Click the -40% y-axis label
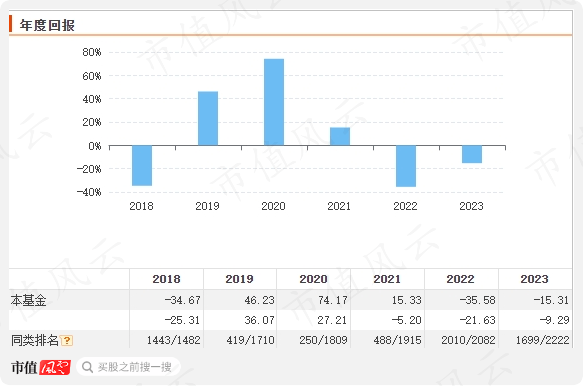Viewport: 583px width, 386px height. pyautogui.click(x=89, y=193)
